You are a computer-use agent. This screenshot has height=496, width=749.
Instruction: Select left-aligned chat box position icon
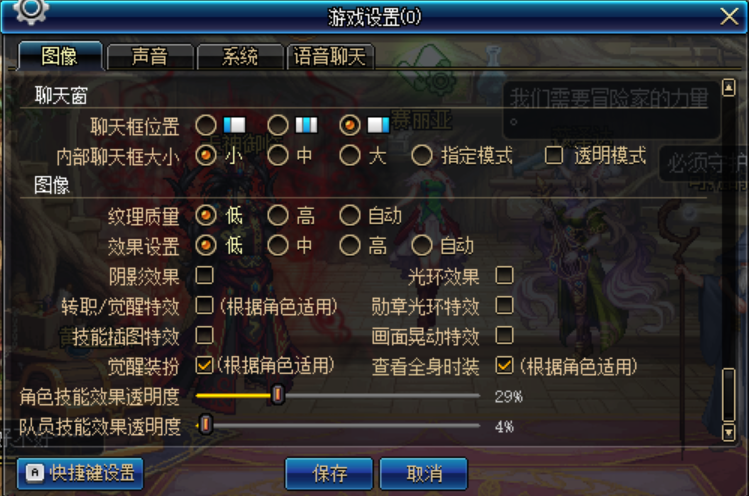tap(235, 125)
